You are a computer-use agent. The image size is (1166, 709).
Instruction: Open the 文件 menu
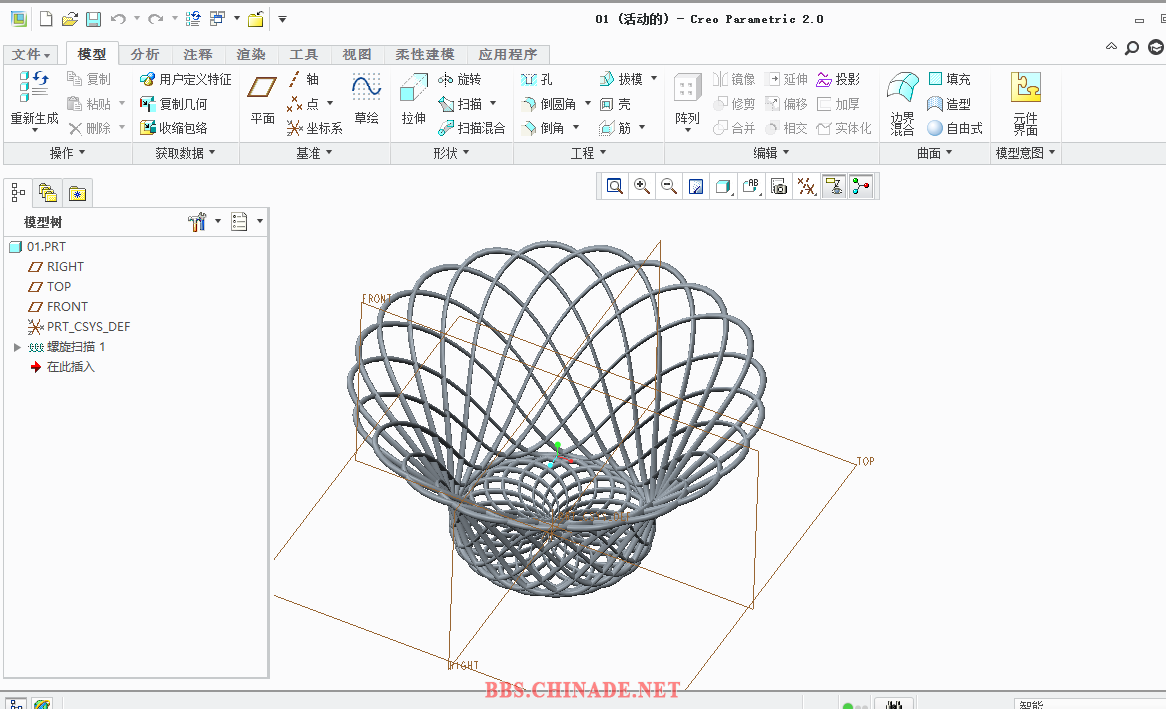pos(31,54)
